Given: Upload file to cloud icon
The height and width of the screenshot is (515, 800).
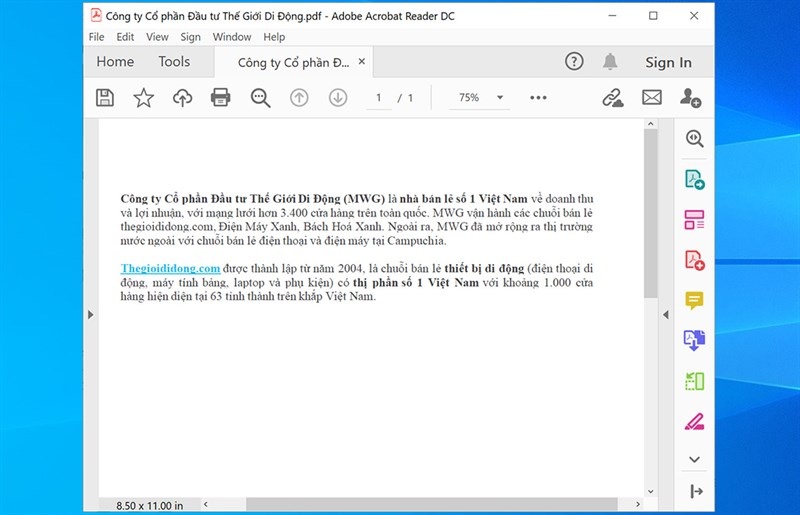Looking at the screenshot, I should (182, 97).
